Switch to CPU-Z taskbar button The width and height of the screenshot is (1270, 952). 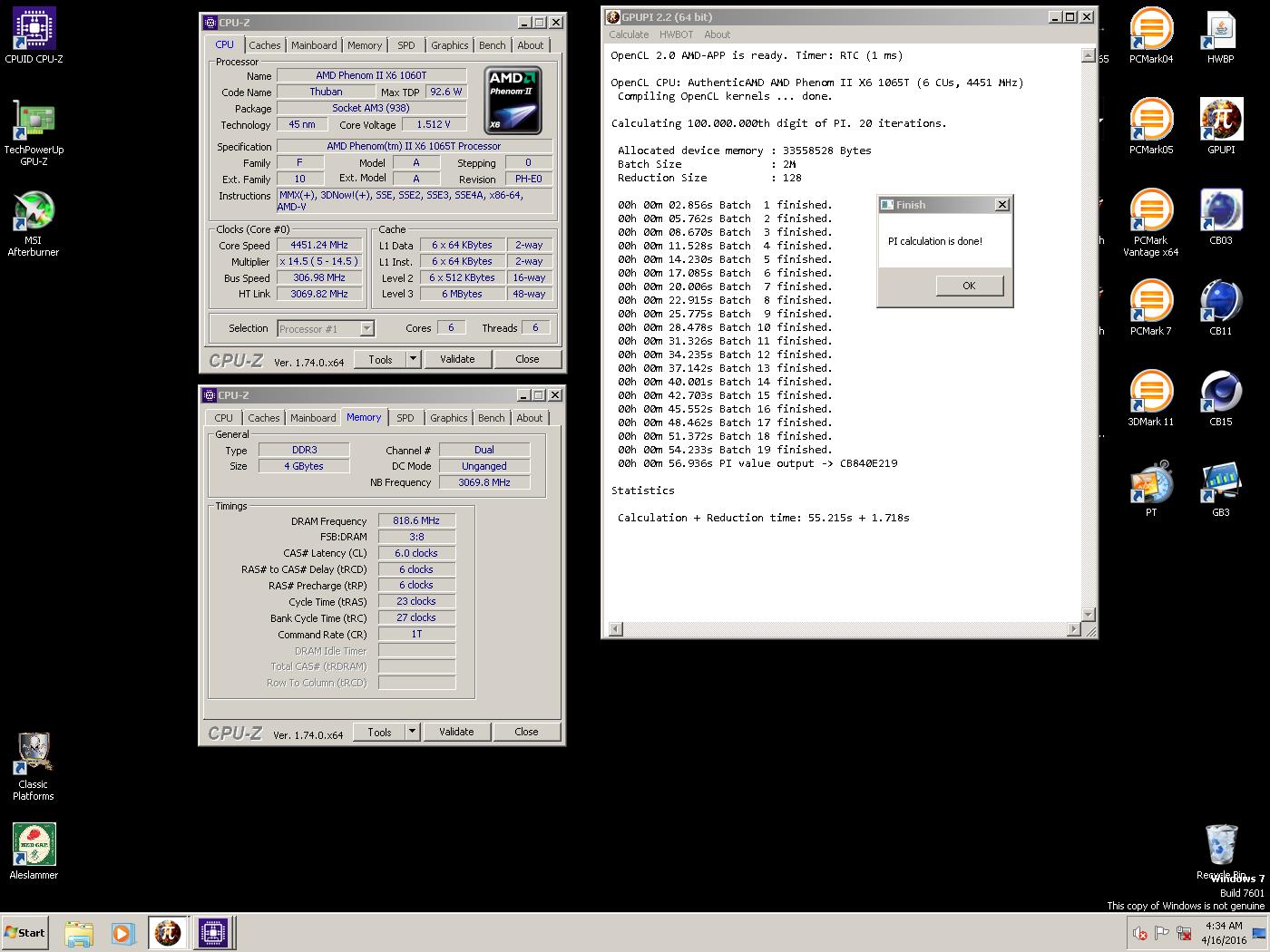pyautogui.click(x=213, y=933)
